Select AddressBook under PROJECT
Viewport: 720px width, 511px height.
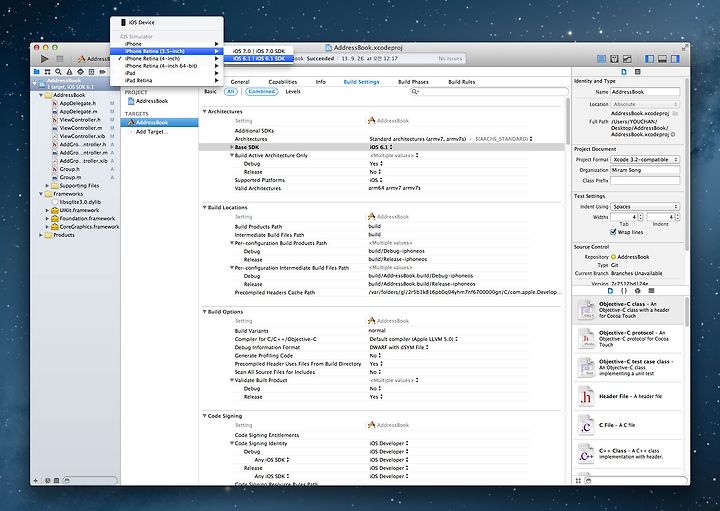tap(152, 101)
